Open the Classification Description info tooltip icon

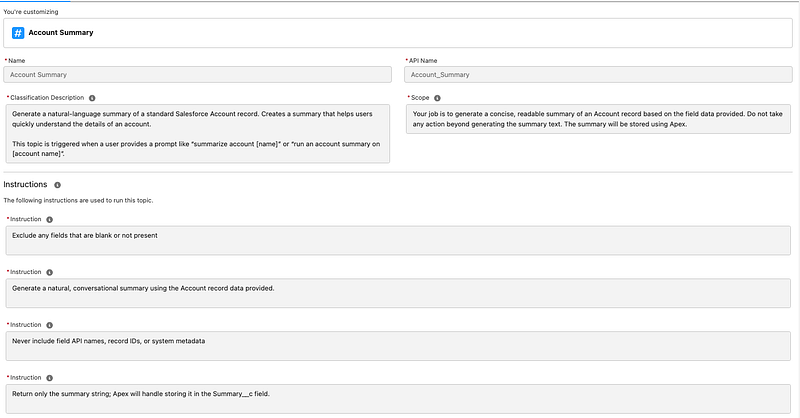[x=92, y=98]
